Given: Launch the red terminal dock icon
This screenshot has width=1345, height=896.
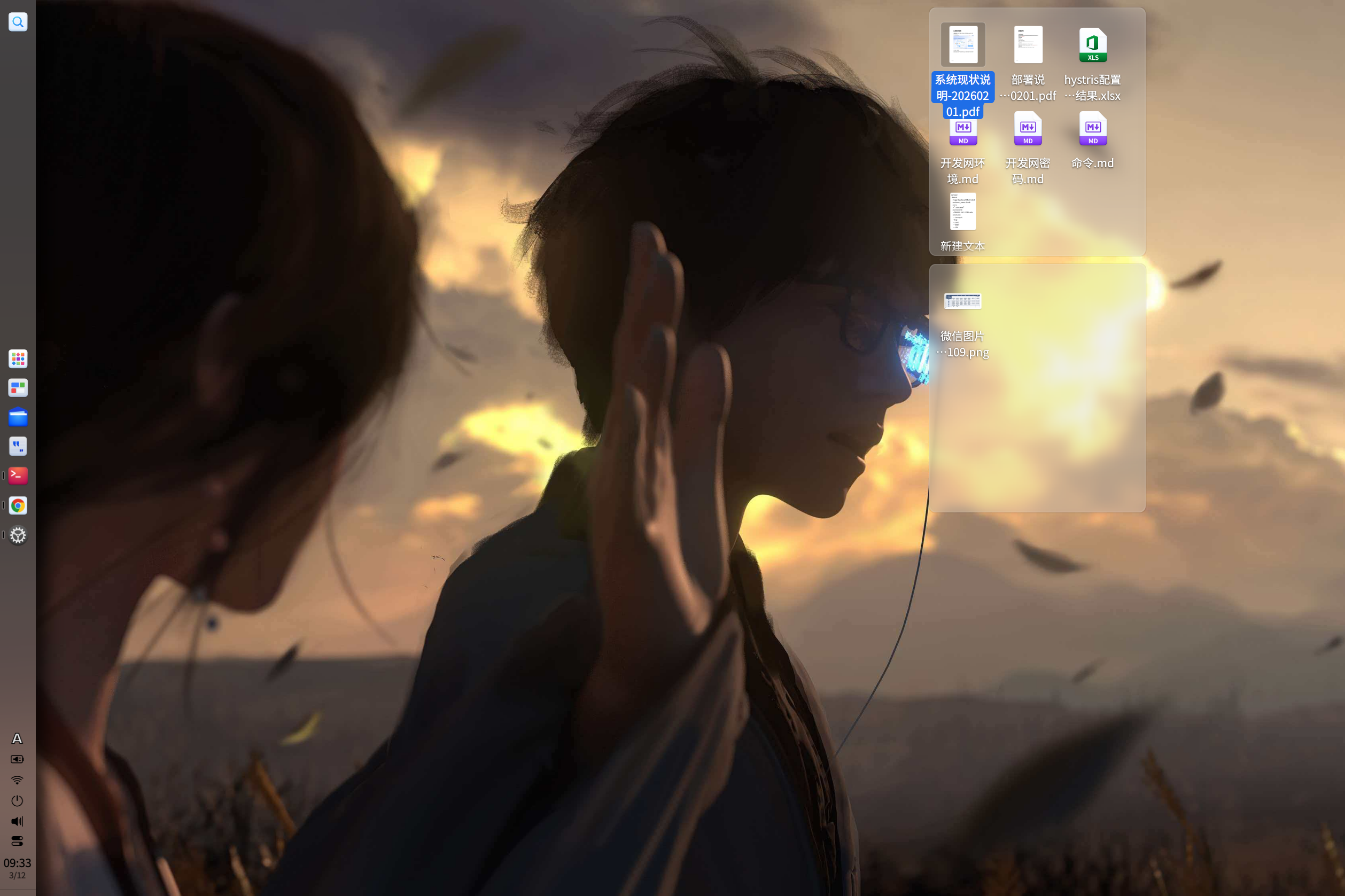Looking at the screenshot, I should pyautogui.click(x=18, y=476).
